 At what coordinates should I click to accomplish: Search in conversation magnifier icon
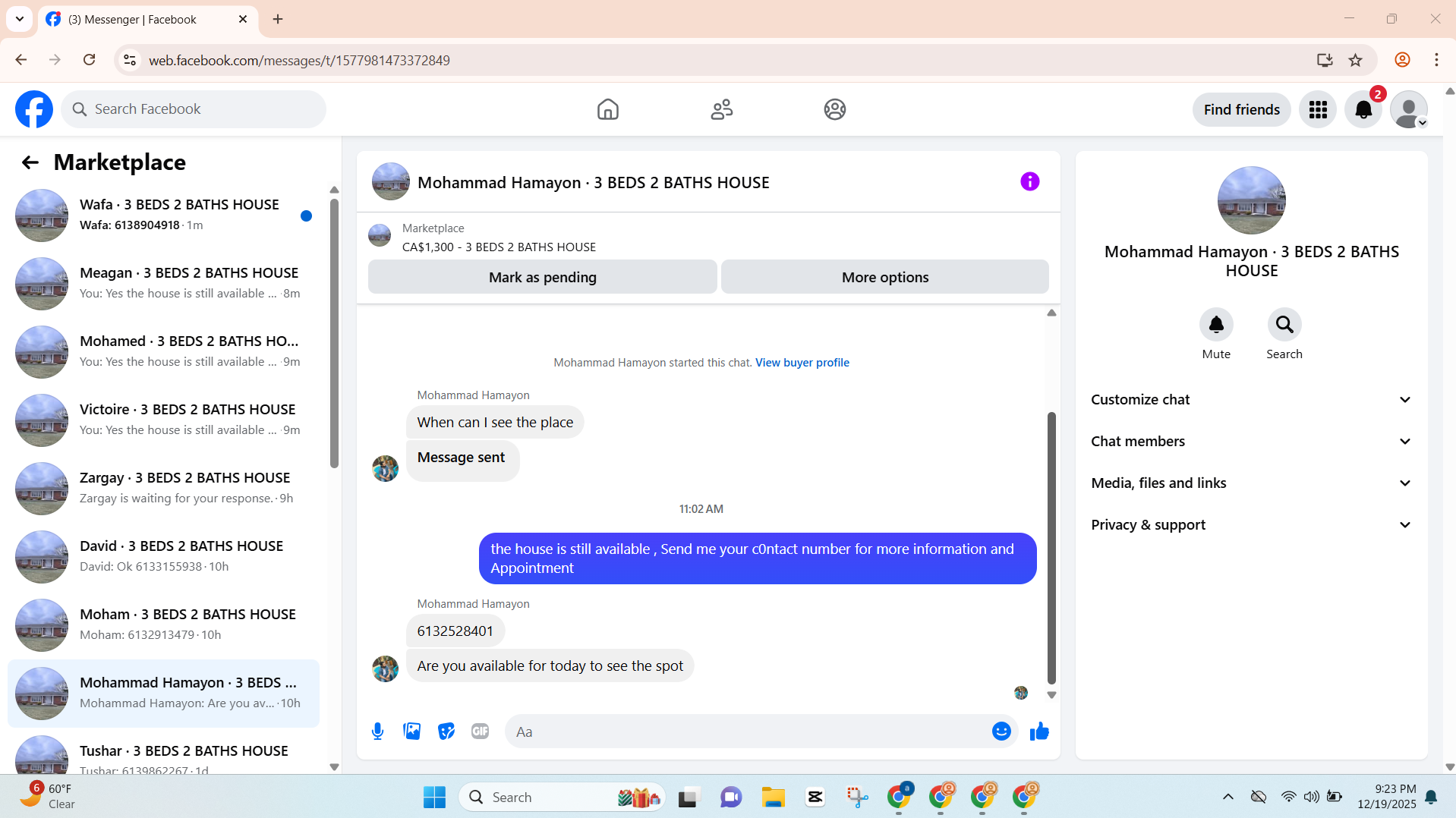pyautogui.click(x=1284, y=325)
